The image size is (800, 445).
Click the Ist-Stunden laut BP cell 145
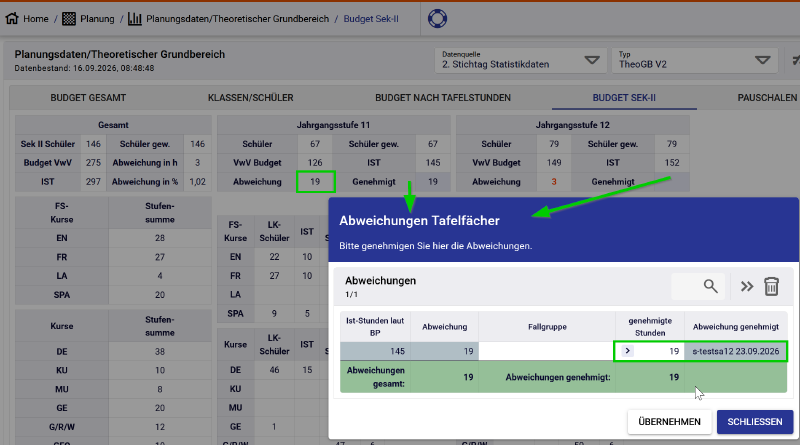point(375,351)
